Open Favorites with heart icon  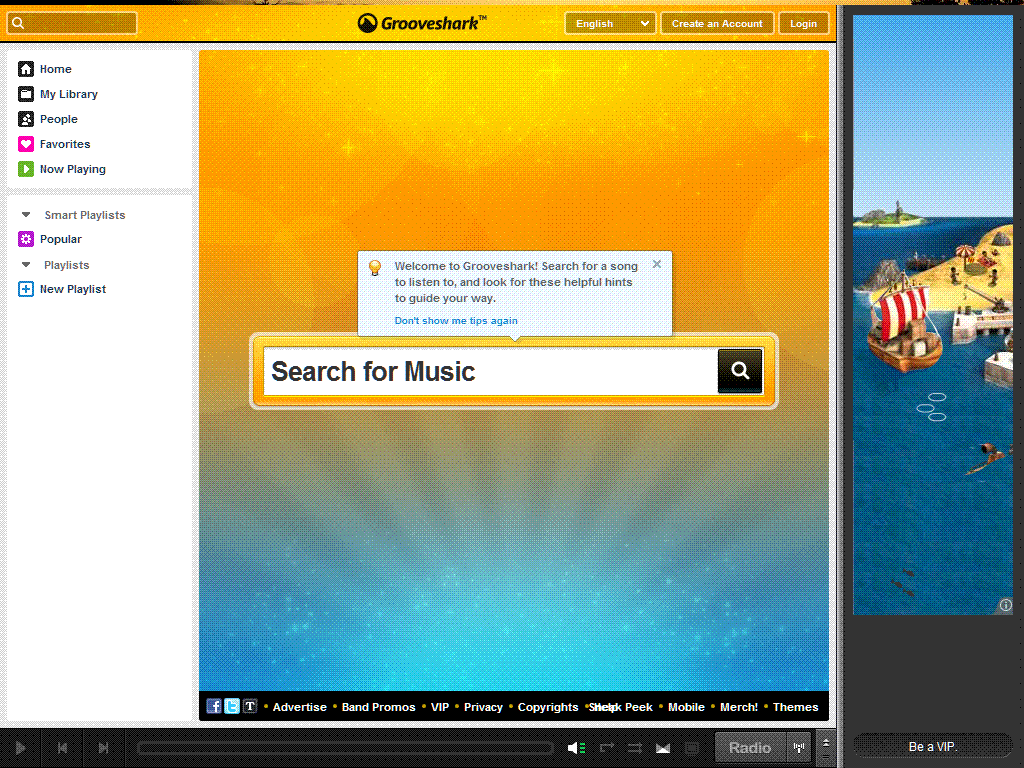tap(54, 144)
